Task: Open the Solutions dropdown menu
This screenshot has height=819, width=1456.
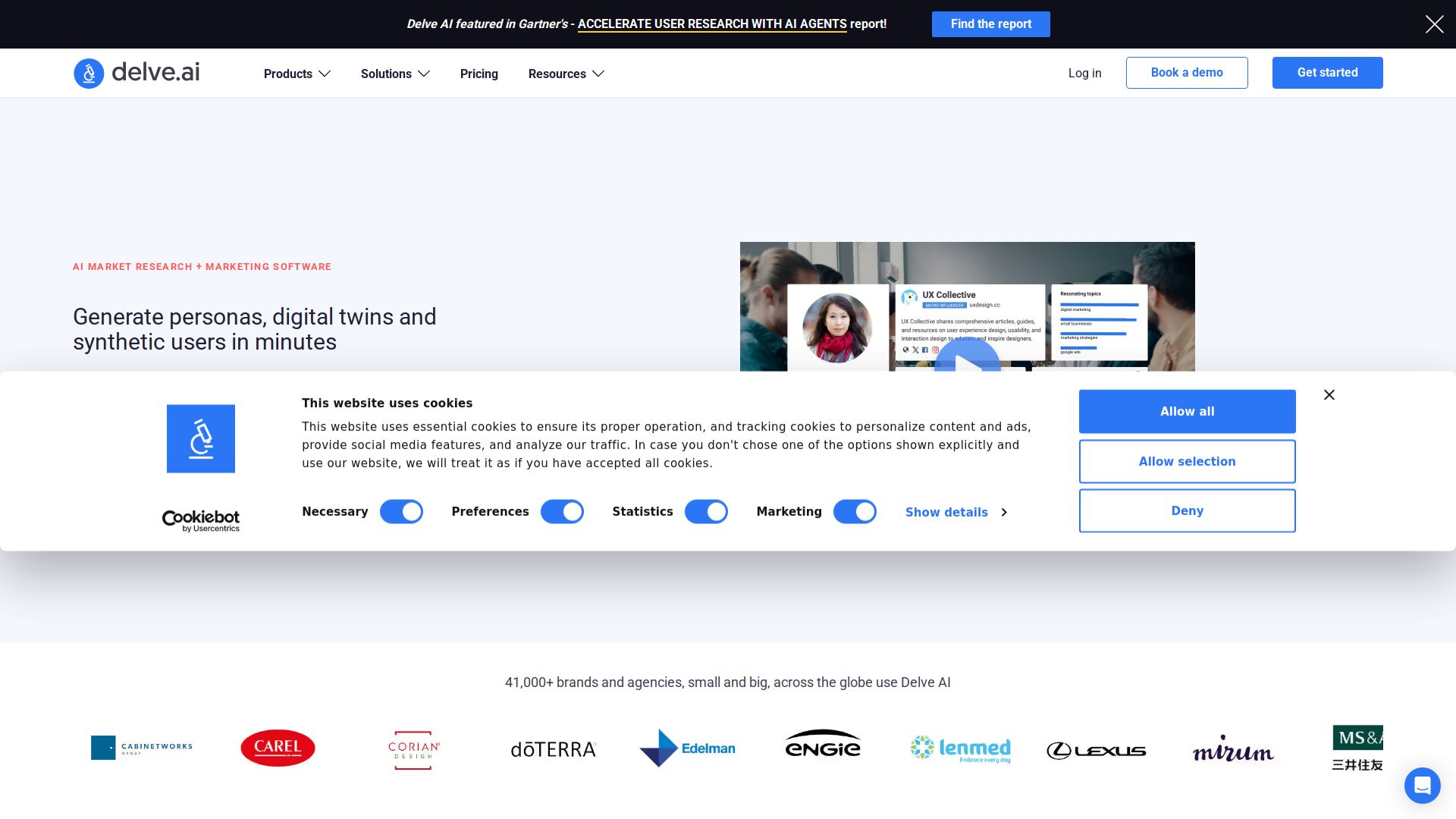Action: [395, 74]
